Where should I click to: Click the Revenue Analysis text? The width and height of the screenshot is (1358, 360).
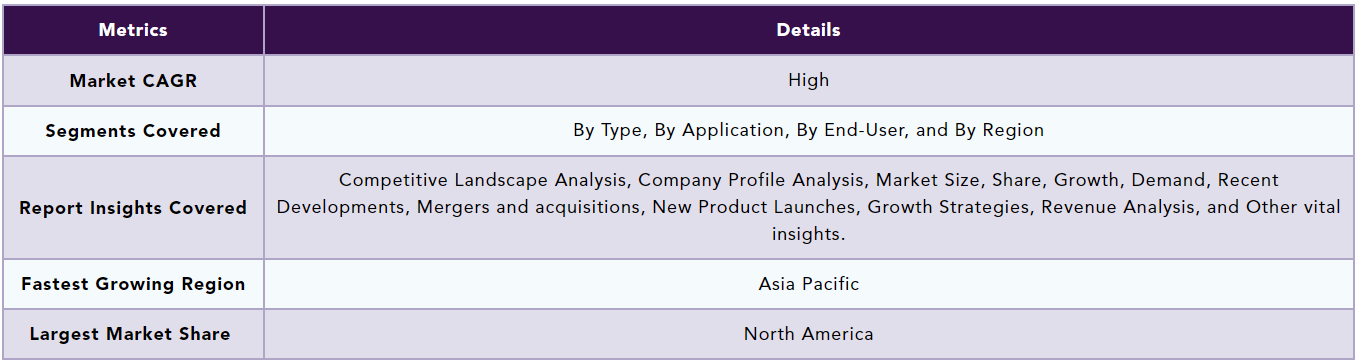(1117, 207)
